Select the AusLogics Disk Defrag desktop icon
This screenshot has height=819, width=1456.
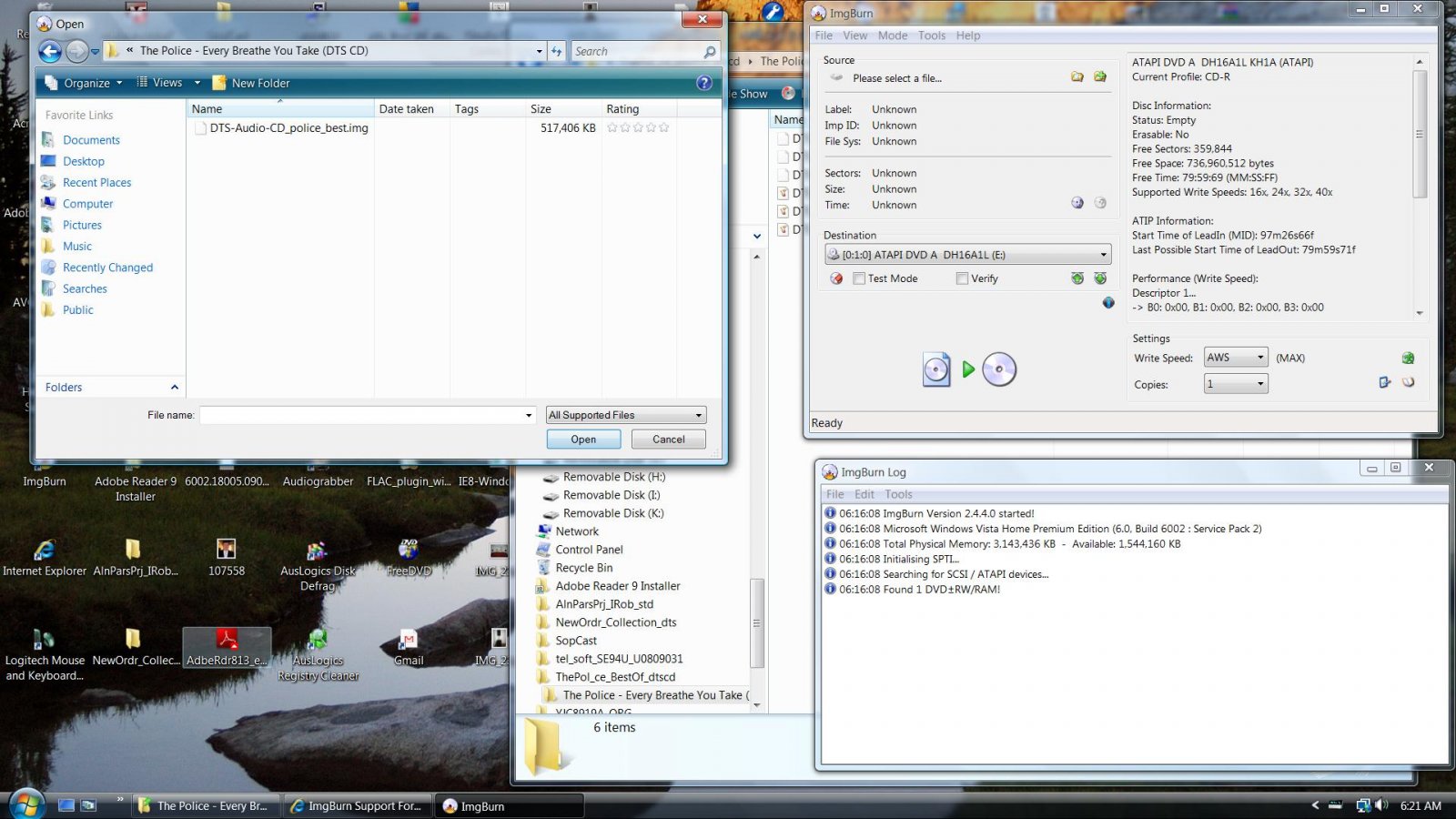318,564
